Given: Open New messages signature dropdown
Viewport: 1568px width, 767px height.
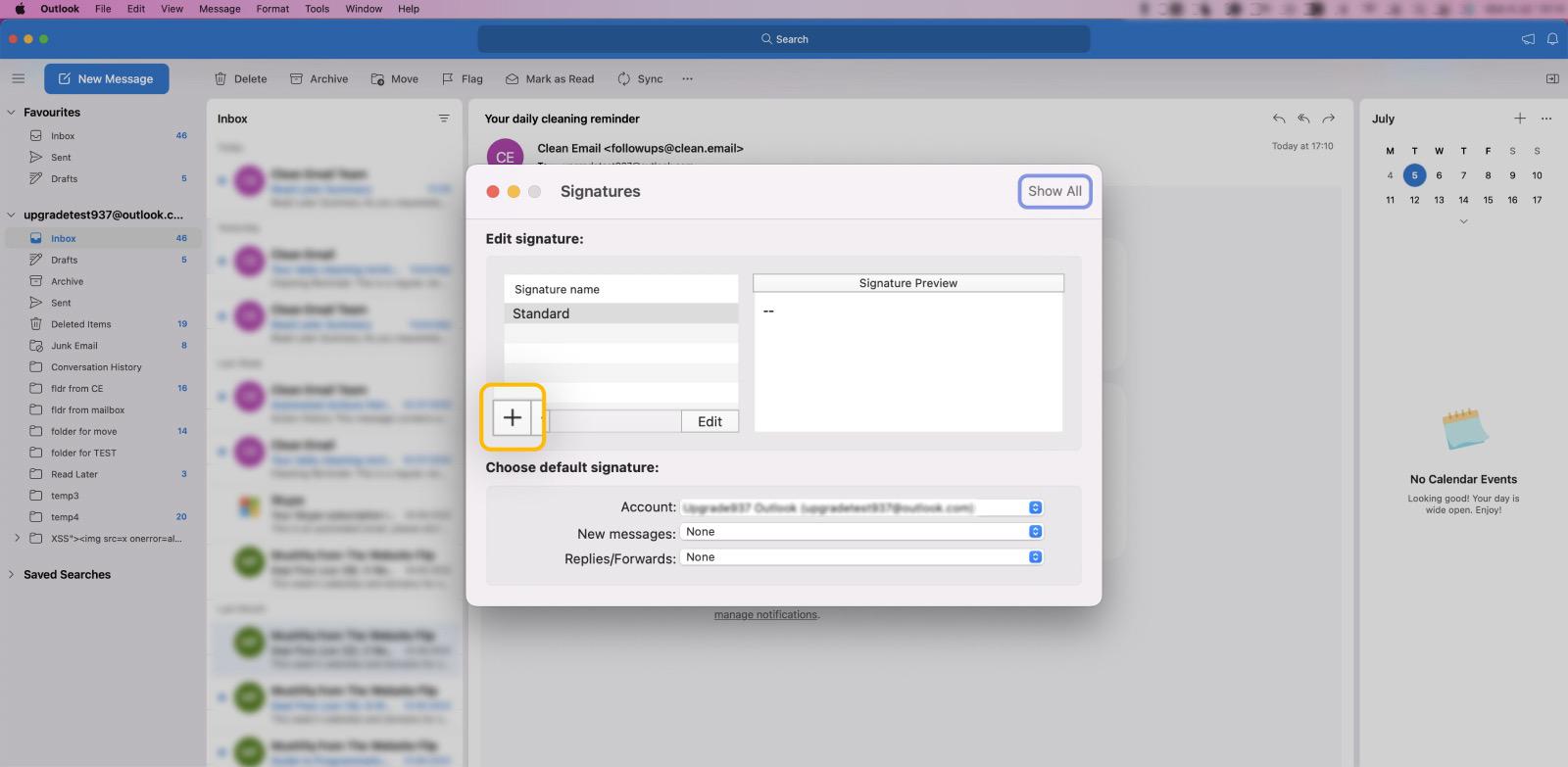Looking at the screenshot, I should [861, 532].
